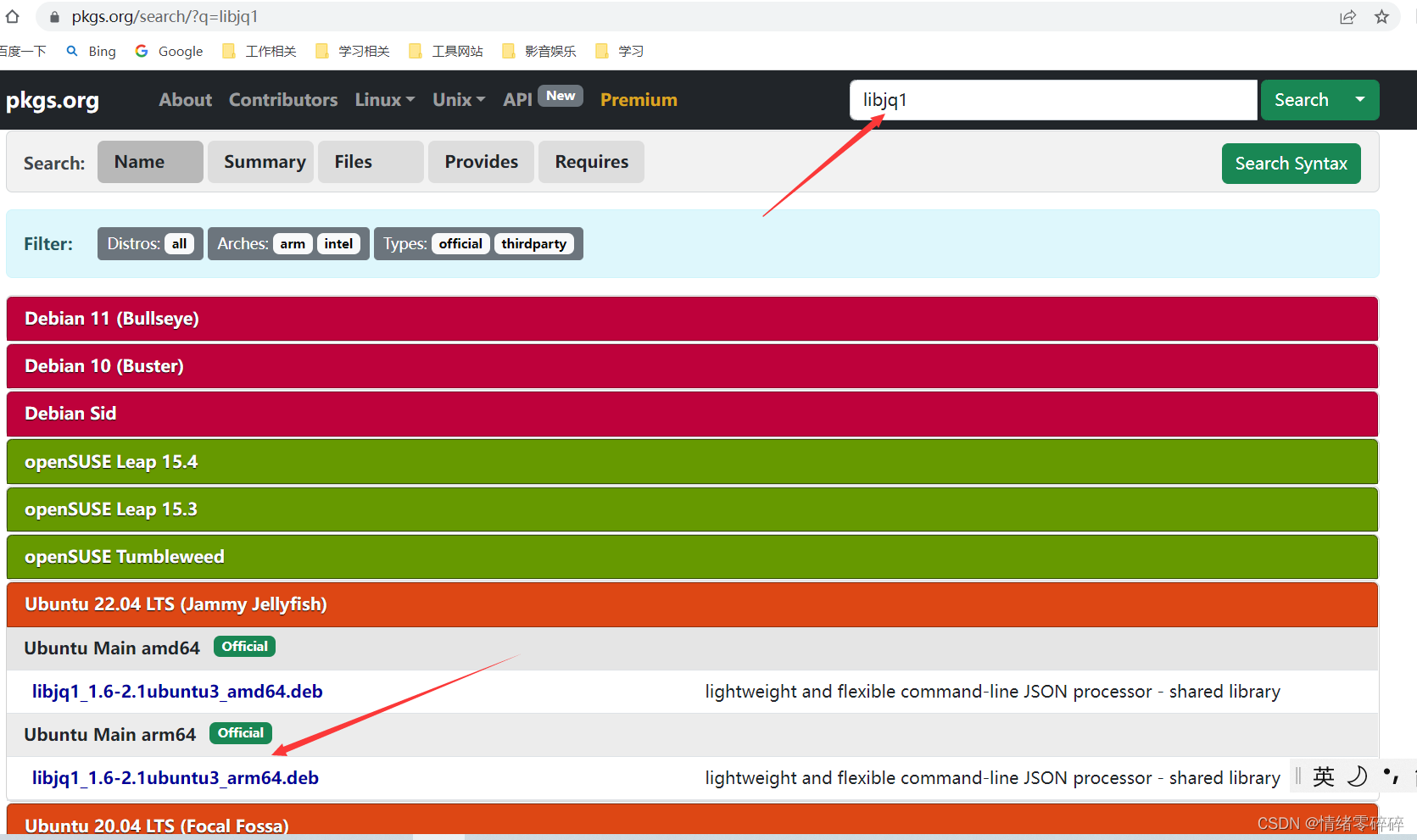Open the 工具网站 bookmarks folder
The width and height of the screenshot is (1417, 840).
[x=444, y=51]
